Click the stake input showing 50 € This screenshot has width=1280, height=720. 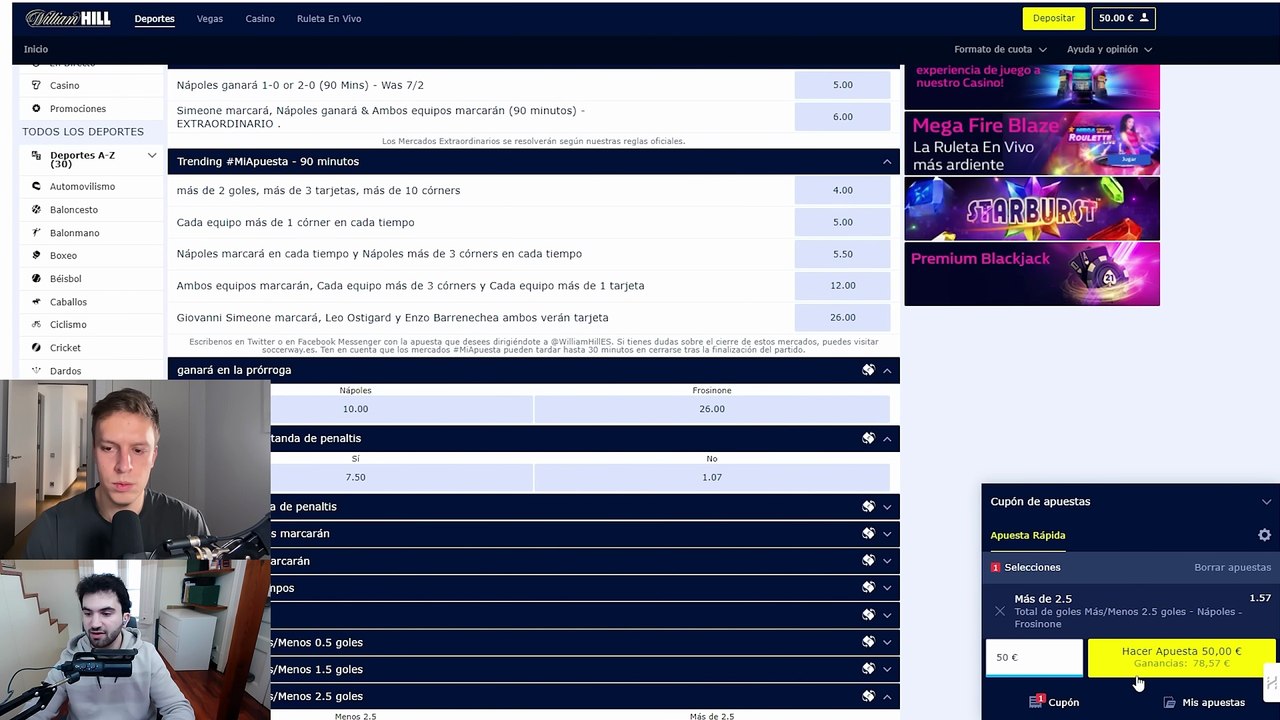click(1034, 657)
